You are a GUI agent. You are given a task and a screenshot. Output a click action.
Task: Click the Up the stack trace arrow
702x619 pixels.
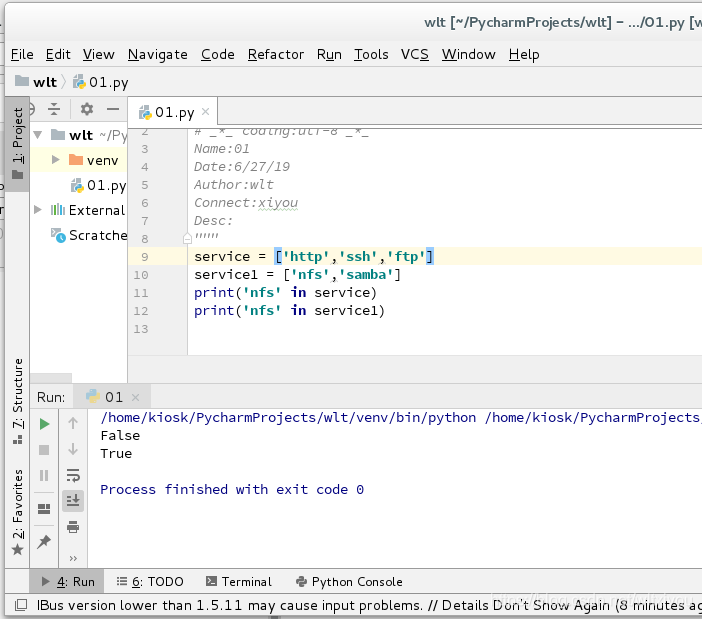[x=73, y=423]
